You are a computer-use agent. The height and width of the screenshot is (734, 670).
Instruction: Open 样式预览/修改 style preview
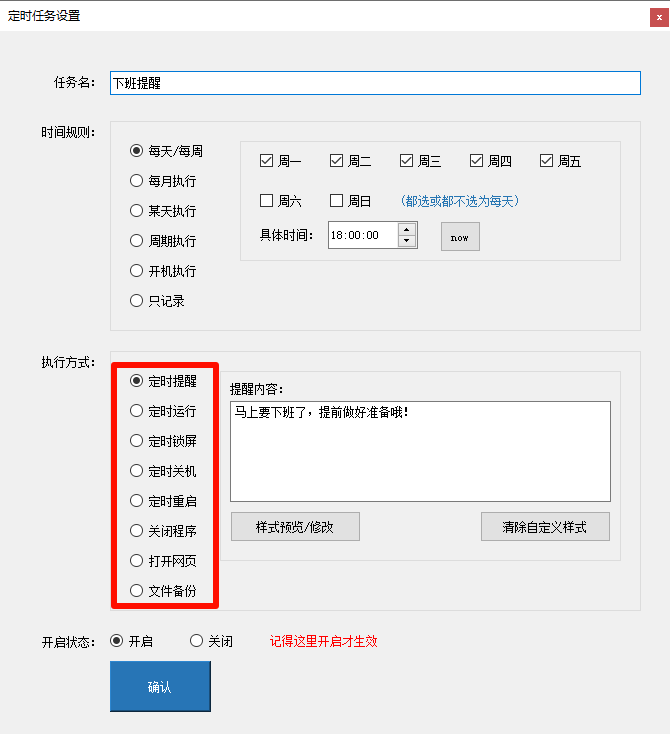click(x=295, y=527)
